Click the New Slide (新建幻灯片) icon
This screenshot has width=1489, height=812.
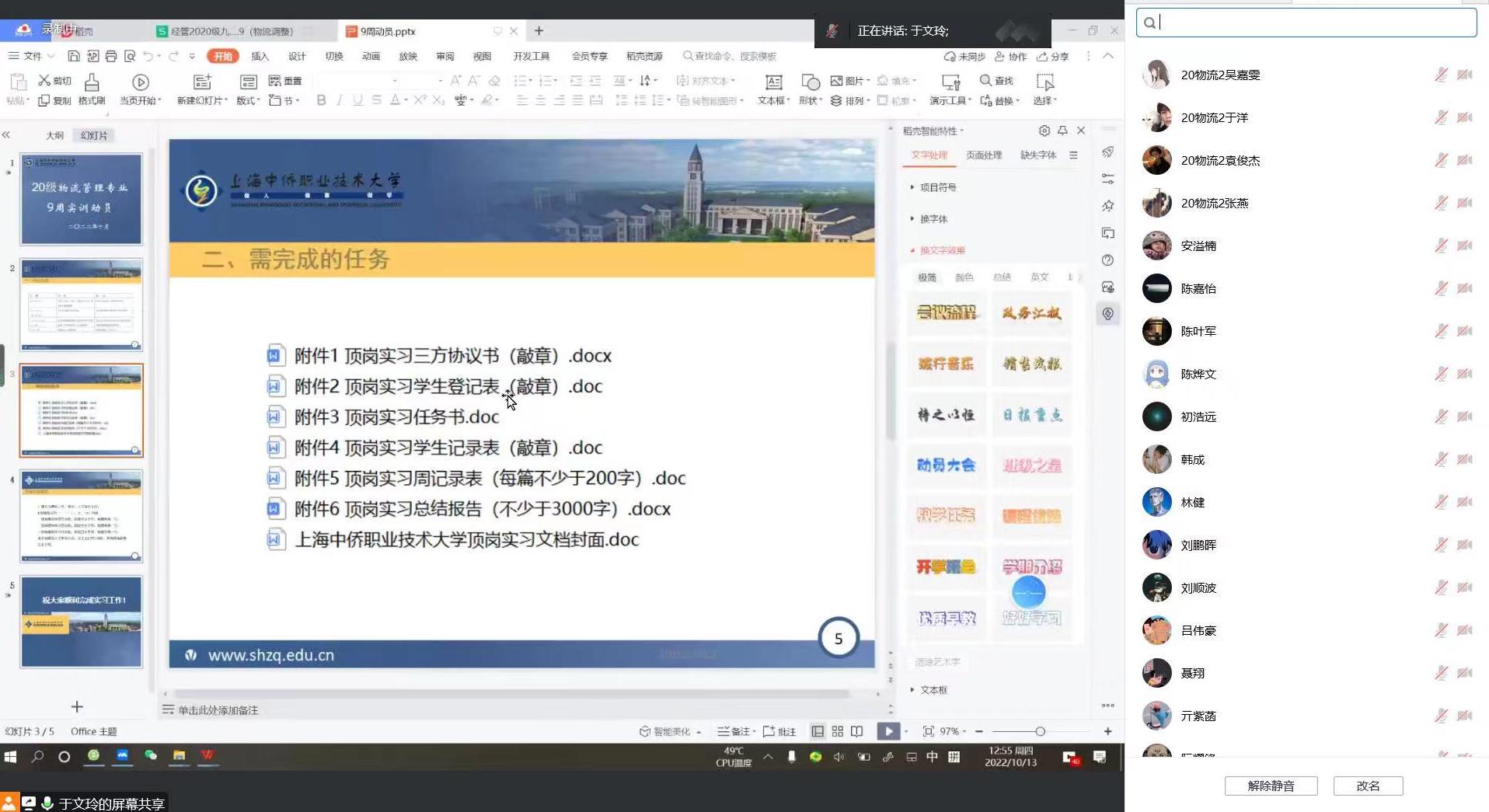coord(202,82)
